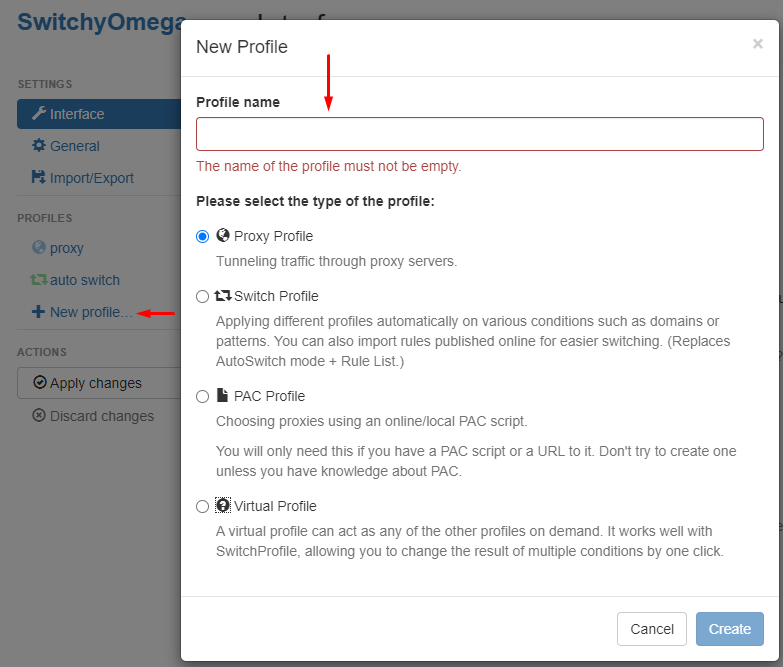Click the PAC Profile document icon
The width and height of the screenshot is (783, 667).
point(222,395)
